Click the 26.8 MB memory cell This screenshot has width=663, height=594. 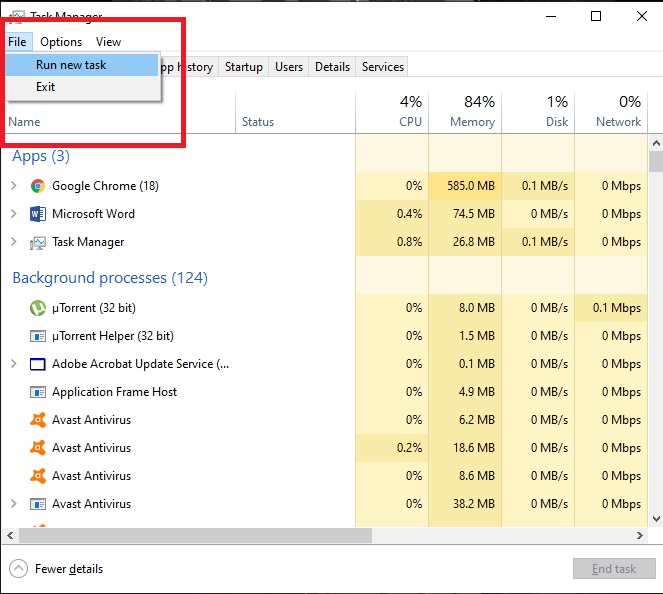pyautogui.click(x=465, y=241)
